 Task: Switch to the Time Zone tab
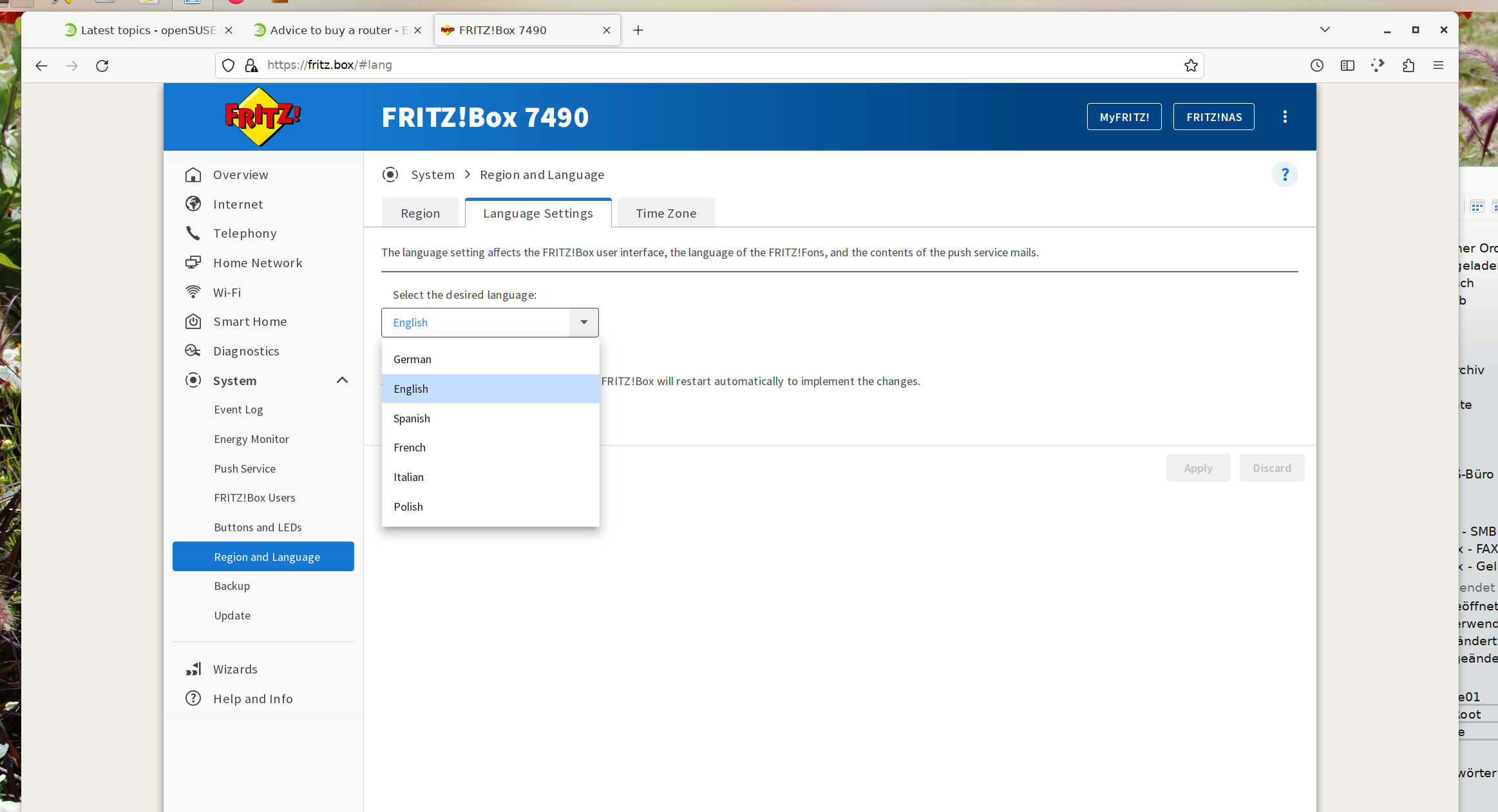coord(666,213)
